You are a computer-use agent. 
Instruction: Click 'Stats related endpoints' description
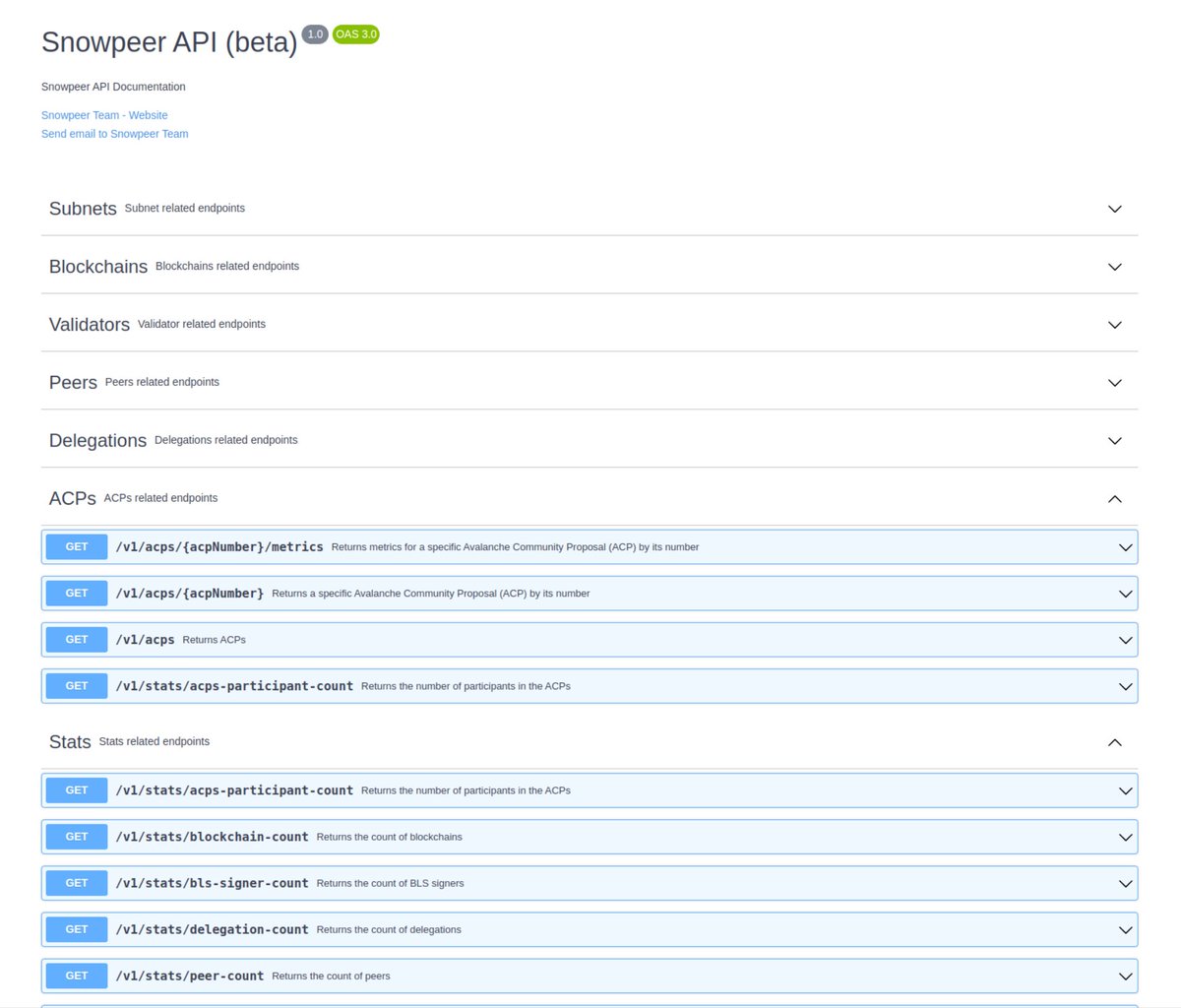click(x=155, y=741)
